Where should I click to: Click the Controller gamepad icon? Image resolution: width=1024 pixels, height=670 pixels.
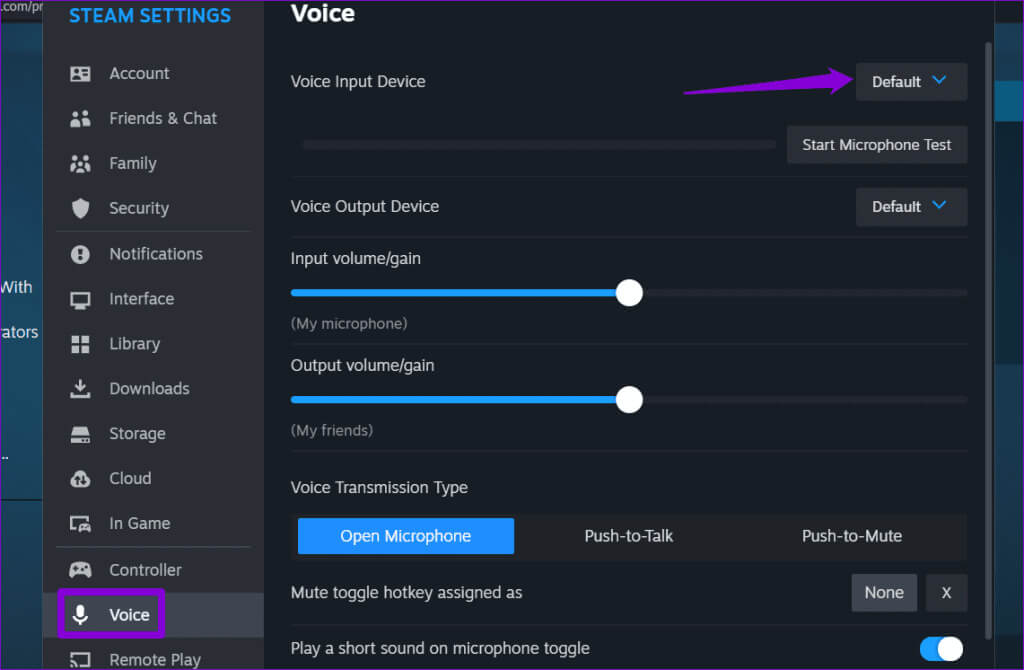coord(81,570)
